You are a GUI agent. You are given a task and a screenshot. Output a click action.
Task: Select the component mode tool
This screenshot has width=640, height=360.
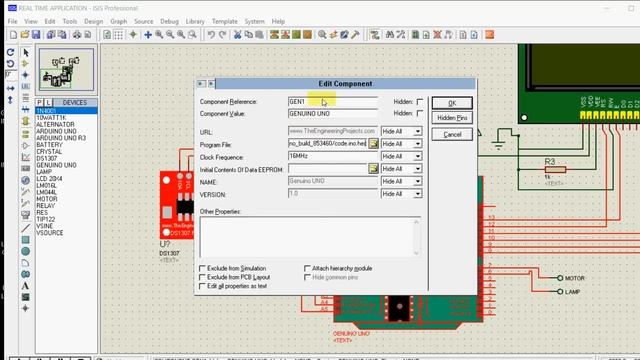(x=25, y=64)
